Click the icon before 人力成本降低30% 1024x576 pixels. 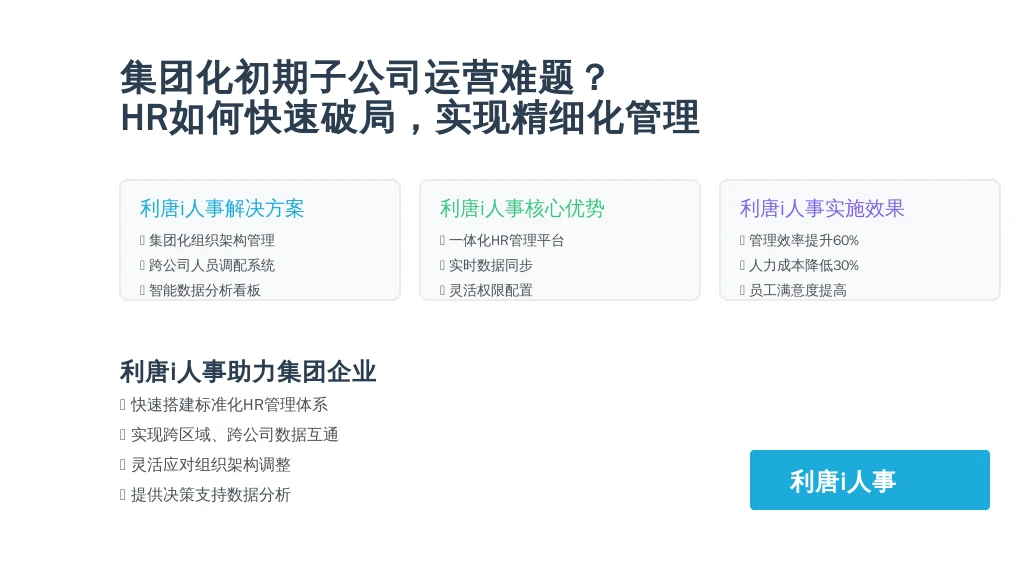pos(742,265)
